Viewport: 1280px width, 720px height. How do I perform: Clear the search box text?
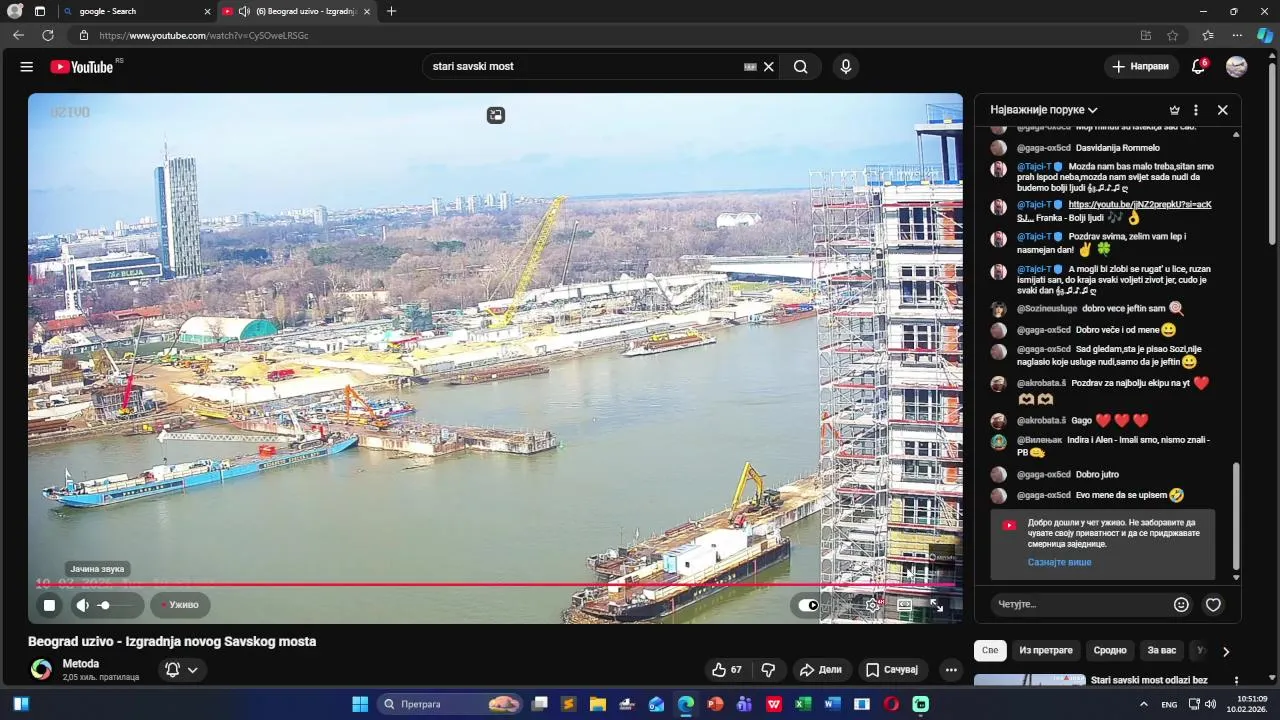pos(769,67)
